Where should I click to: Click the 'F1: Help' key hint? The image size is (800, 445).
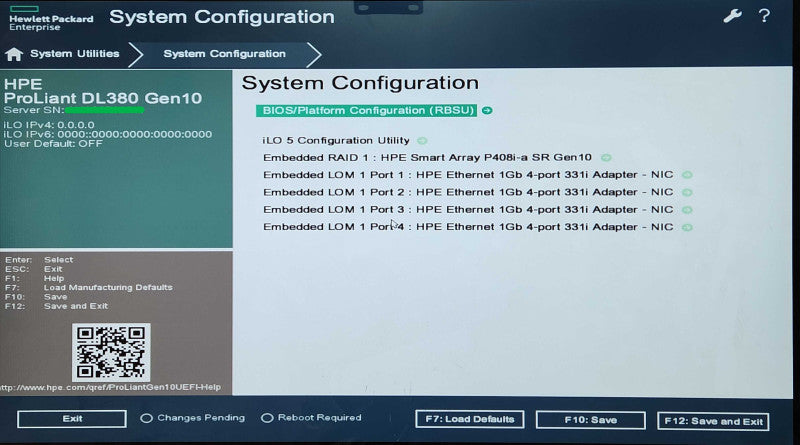[35, 278]
